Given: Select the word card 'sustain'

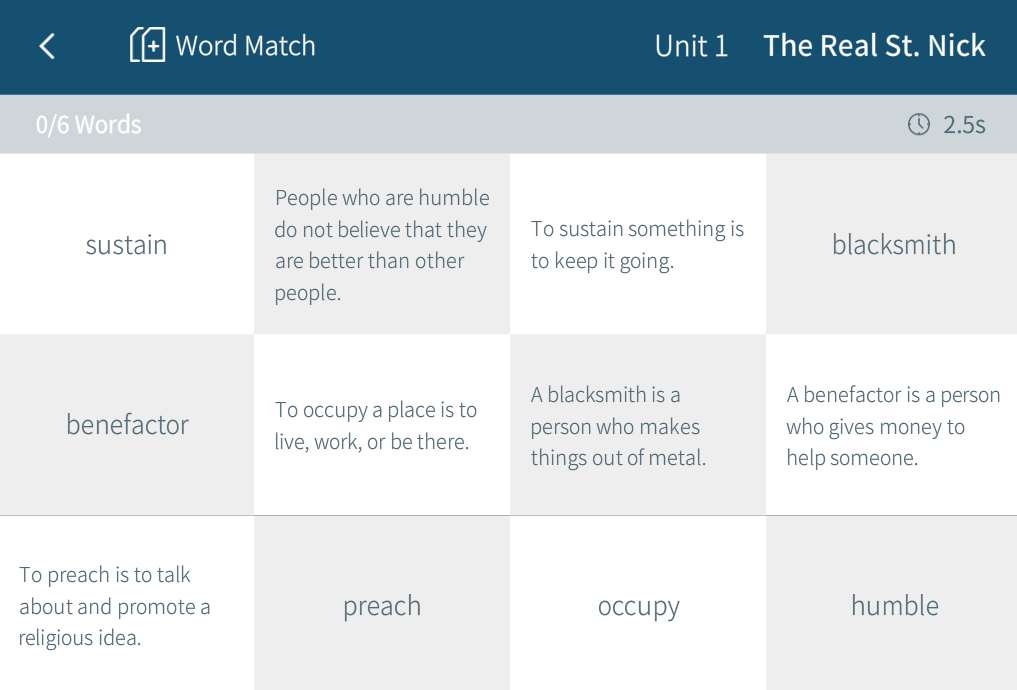Looking at the screenshot, I should click(126, 244).
